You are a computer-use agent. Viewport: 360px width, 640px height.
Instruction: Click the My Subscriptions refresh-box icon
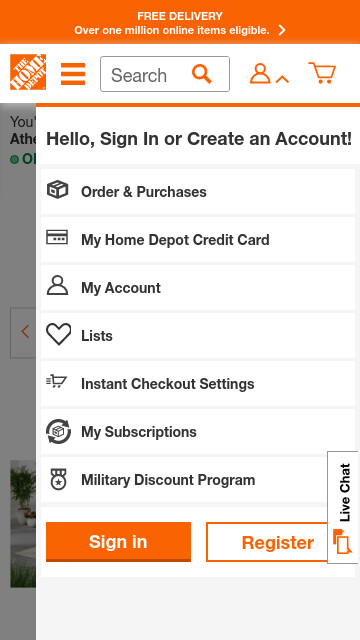click(x=58, y=431)
